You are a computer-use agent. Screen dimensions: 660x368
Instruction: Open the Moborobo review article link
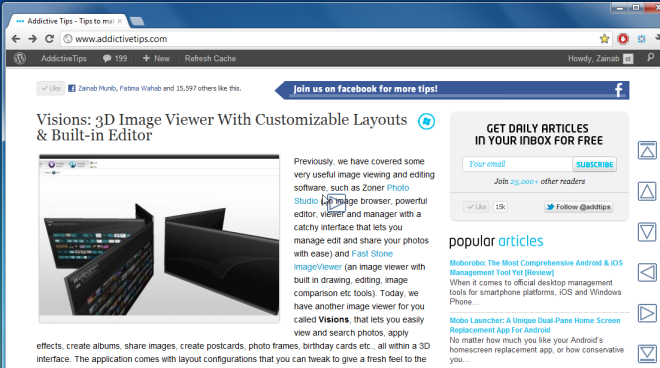(x=536, y=267)
